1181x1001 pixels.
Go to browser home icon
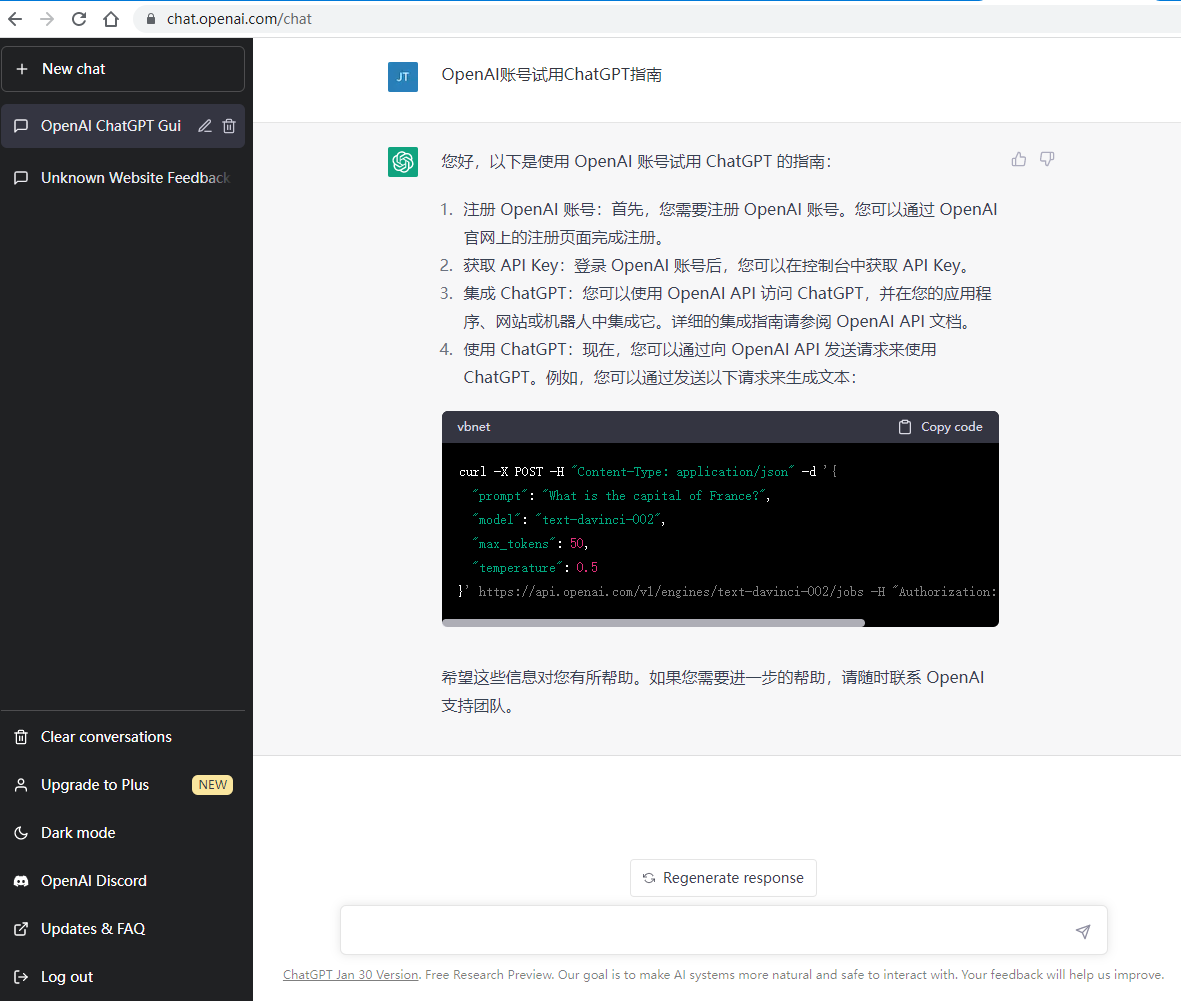click(x=111, y=19)
